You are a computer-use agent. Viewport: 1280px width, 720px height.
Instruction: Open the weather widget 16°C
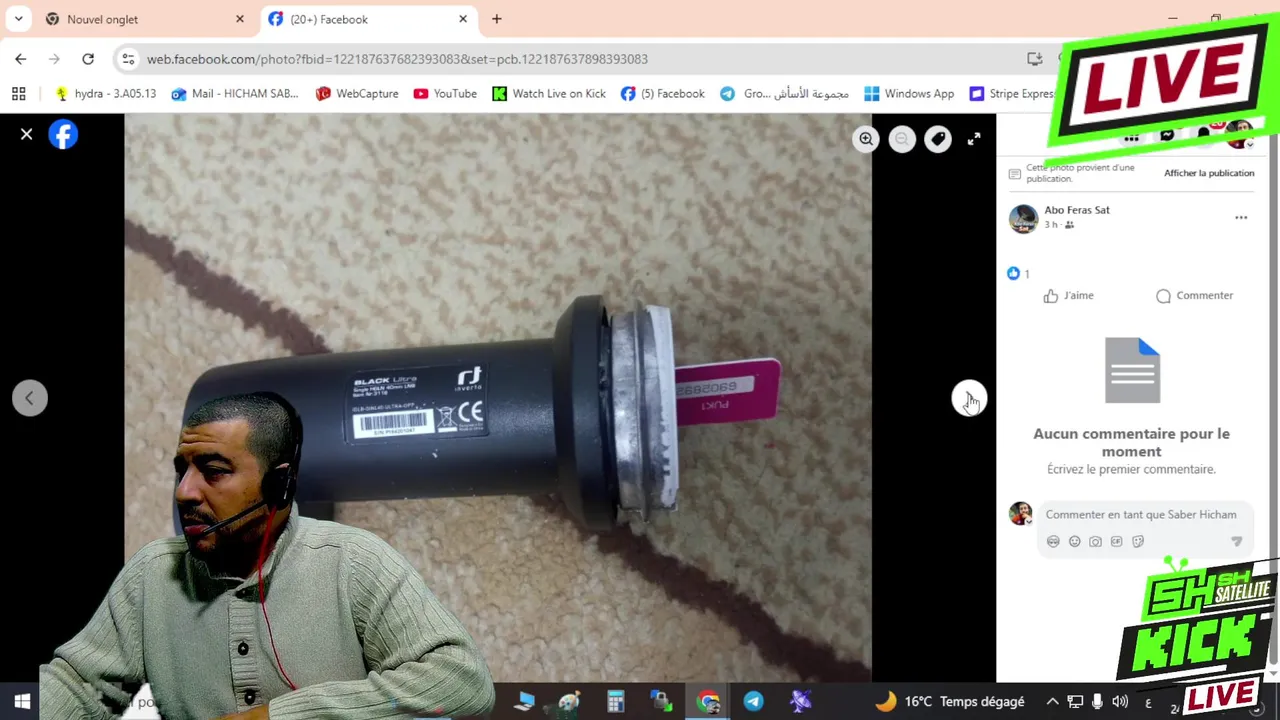(x=950, y=701)
